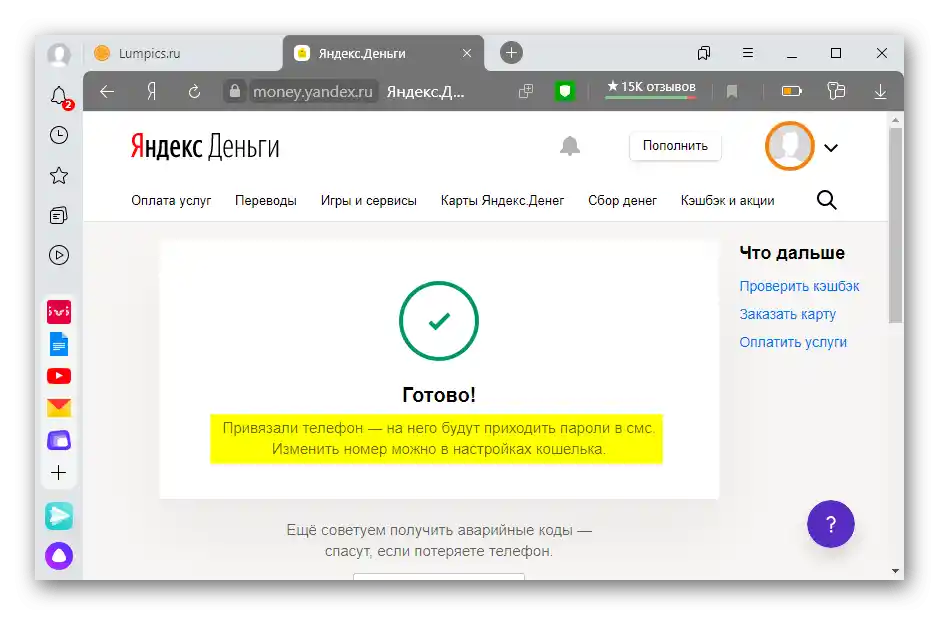Open the green Protect shield icon

pyautogui.click(x=564, y=91)
